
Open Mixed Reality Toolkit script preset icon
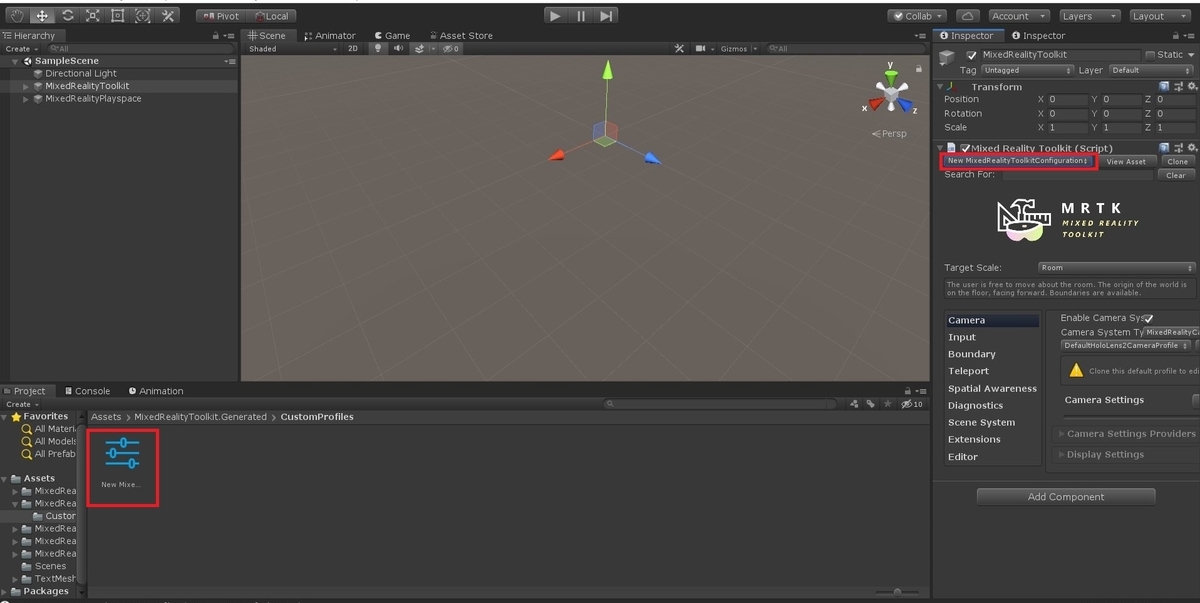[1178, 147]
